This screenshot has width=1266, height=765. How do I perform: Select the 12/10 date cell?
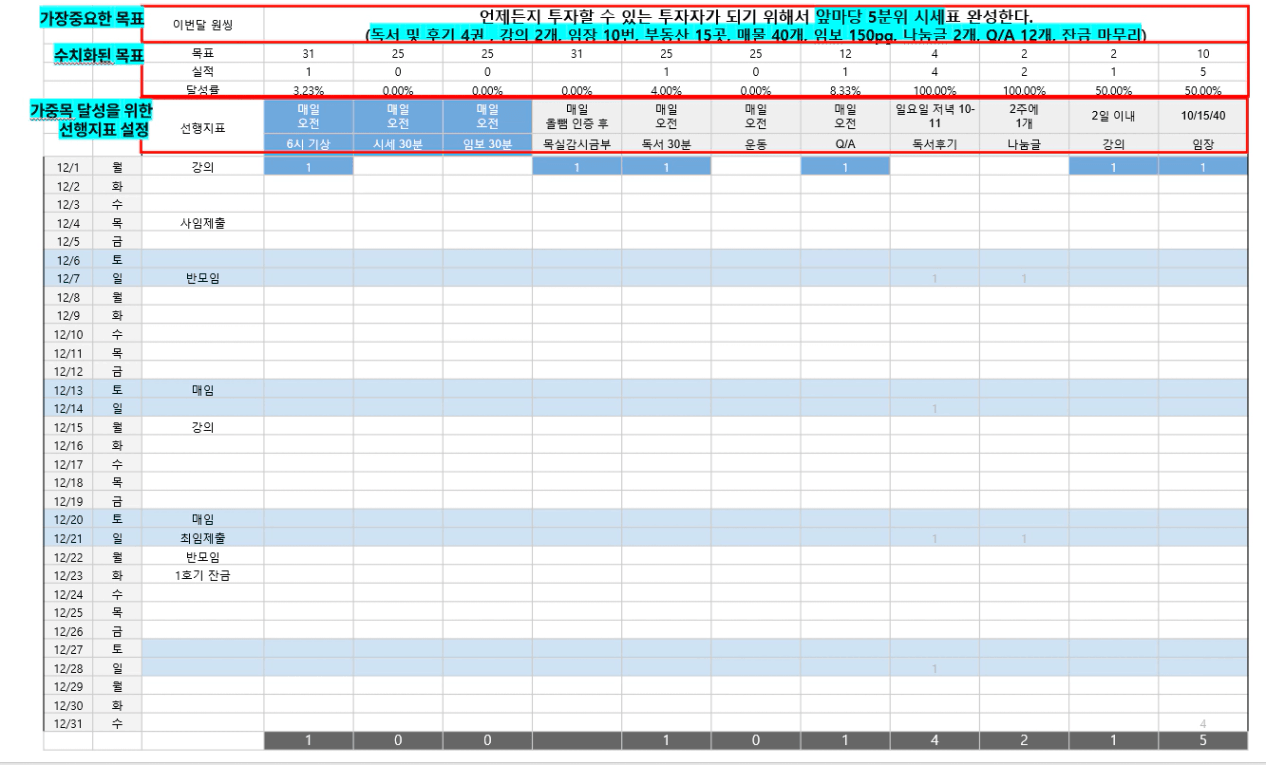click(68, 334)
